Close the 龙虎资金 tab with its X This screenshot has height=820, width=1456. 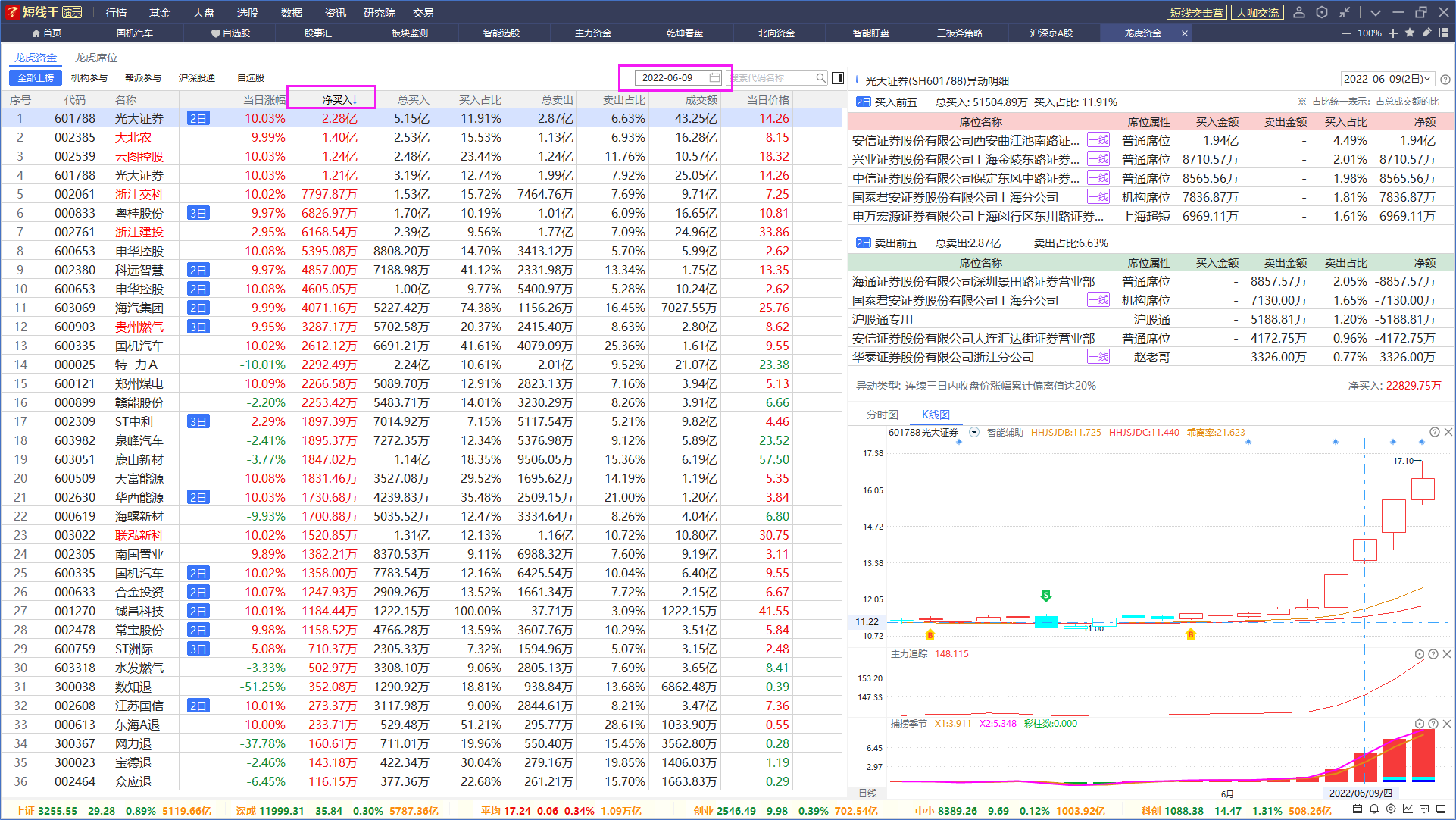1185,33
